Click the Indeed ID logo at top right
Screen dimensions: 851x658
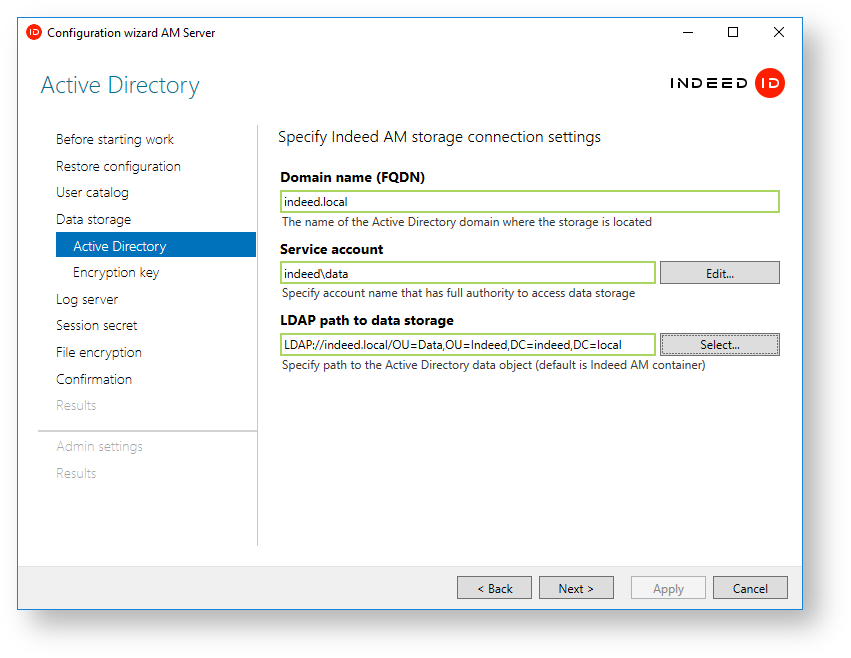pyautogui.click(x=727, y=84)
